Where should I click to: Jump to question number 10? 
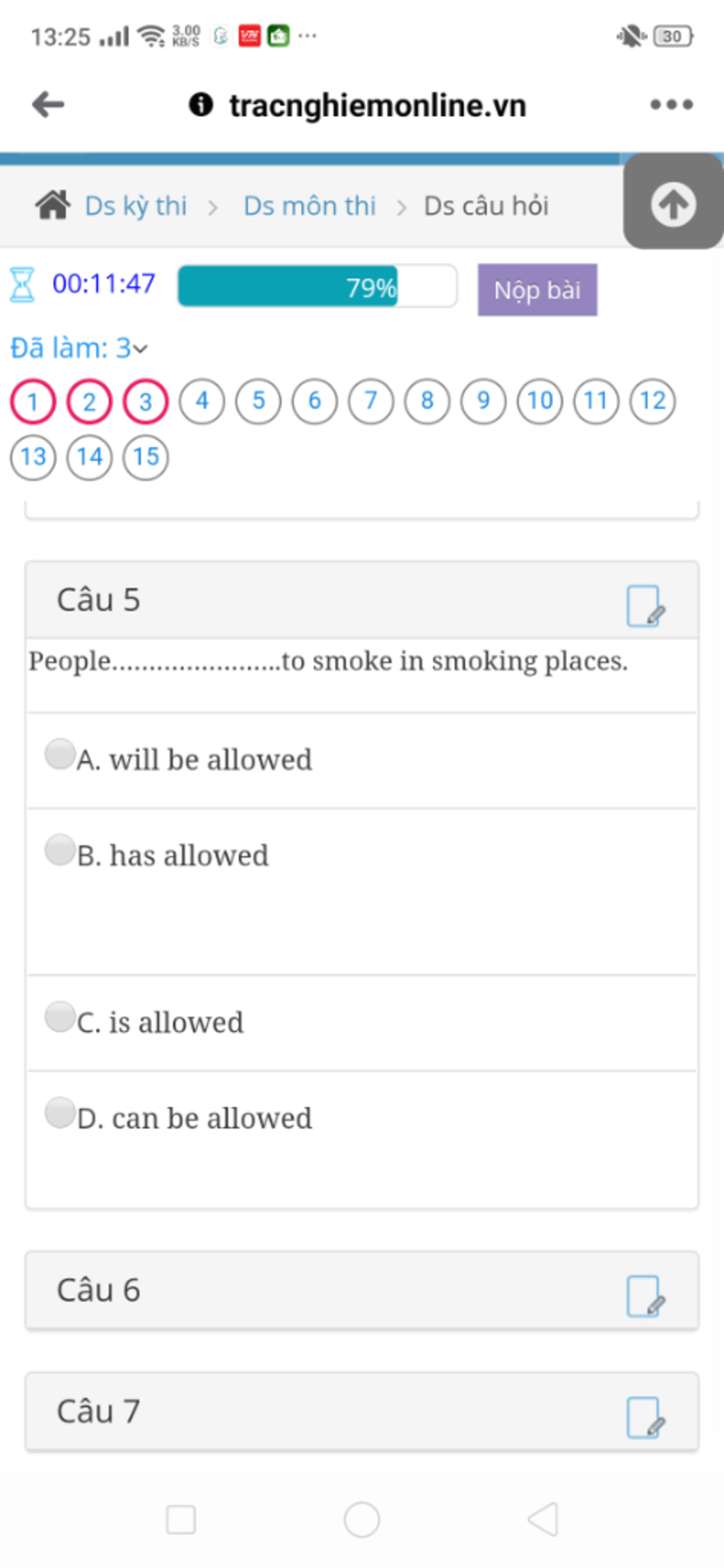[x=540, y=401]
